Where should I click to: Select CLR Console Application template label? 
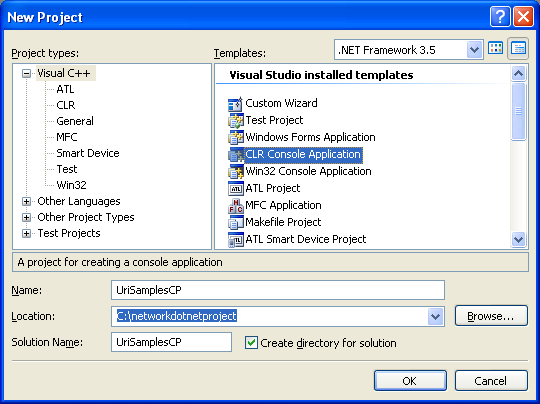303,154
